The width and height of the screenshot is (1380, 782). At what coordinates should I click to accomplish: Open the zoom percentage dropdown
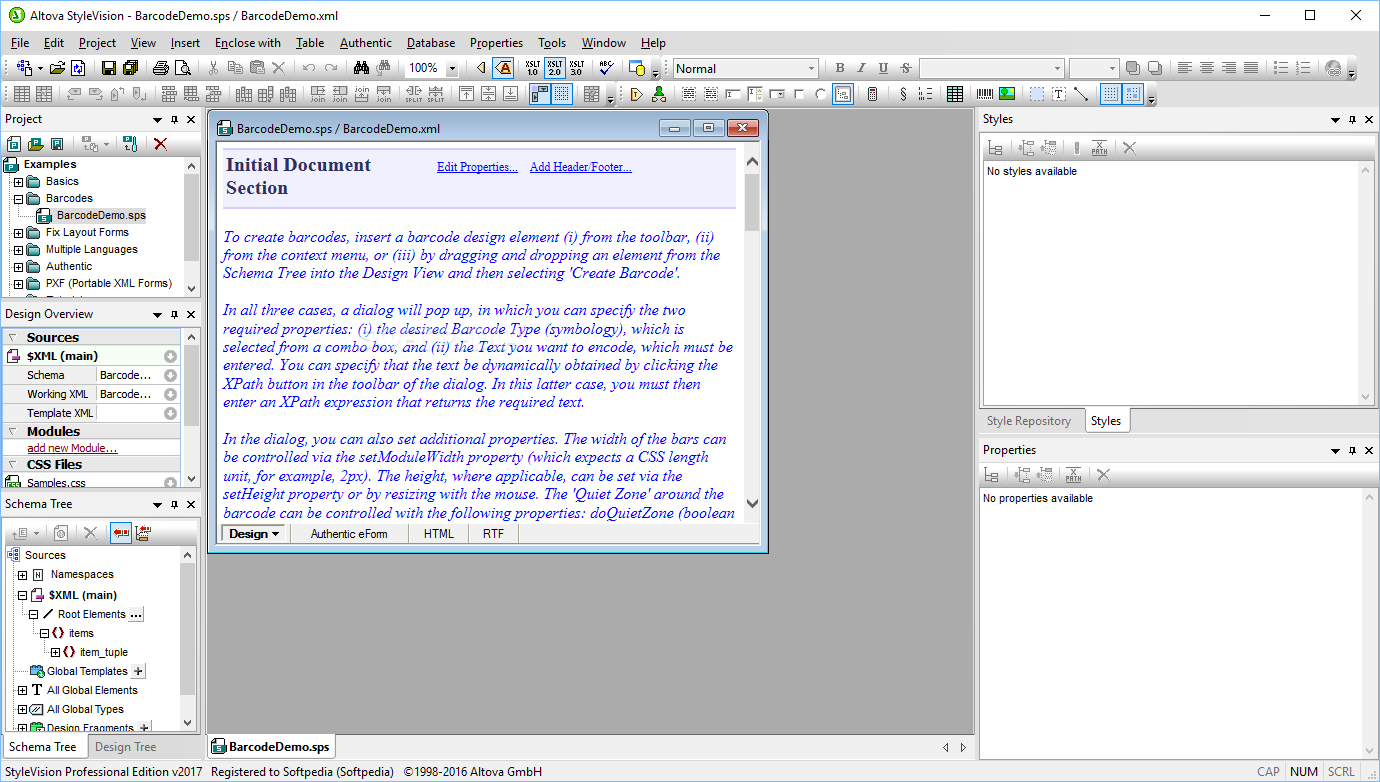[x=452, y=68]
